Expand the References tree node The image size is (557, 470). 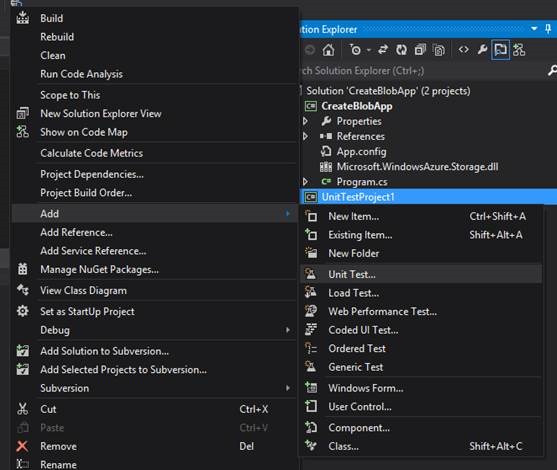pos(305,136)
